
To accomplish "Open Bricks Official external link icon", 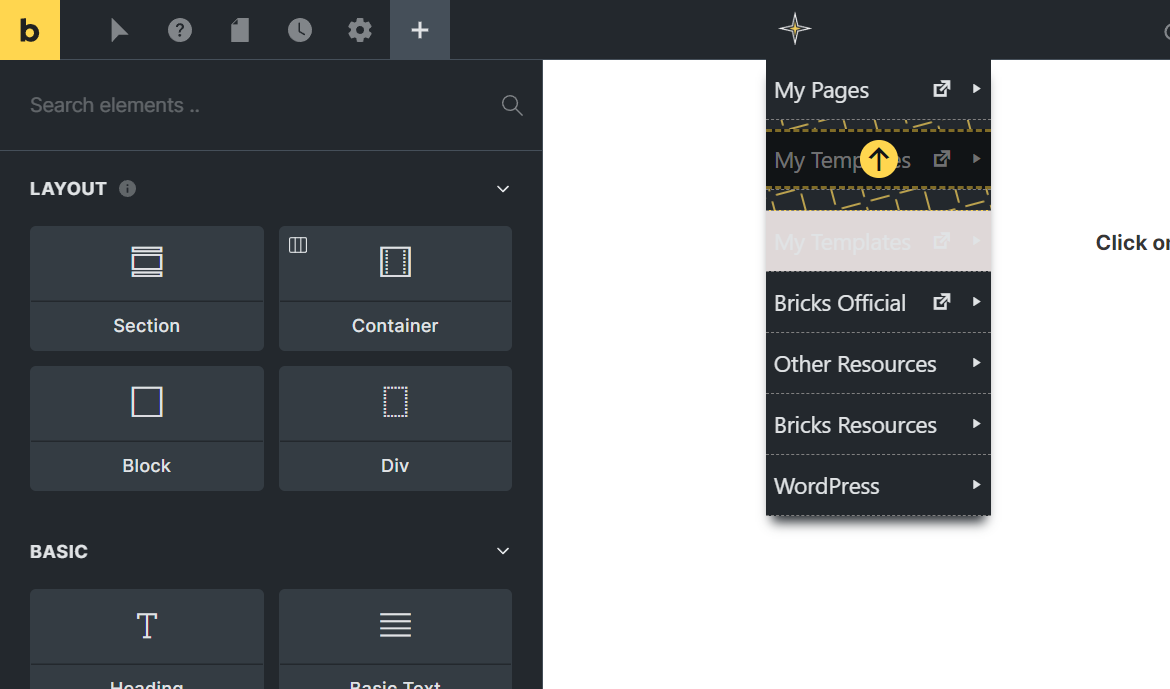I will coord(942,302).
